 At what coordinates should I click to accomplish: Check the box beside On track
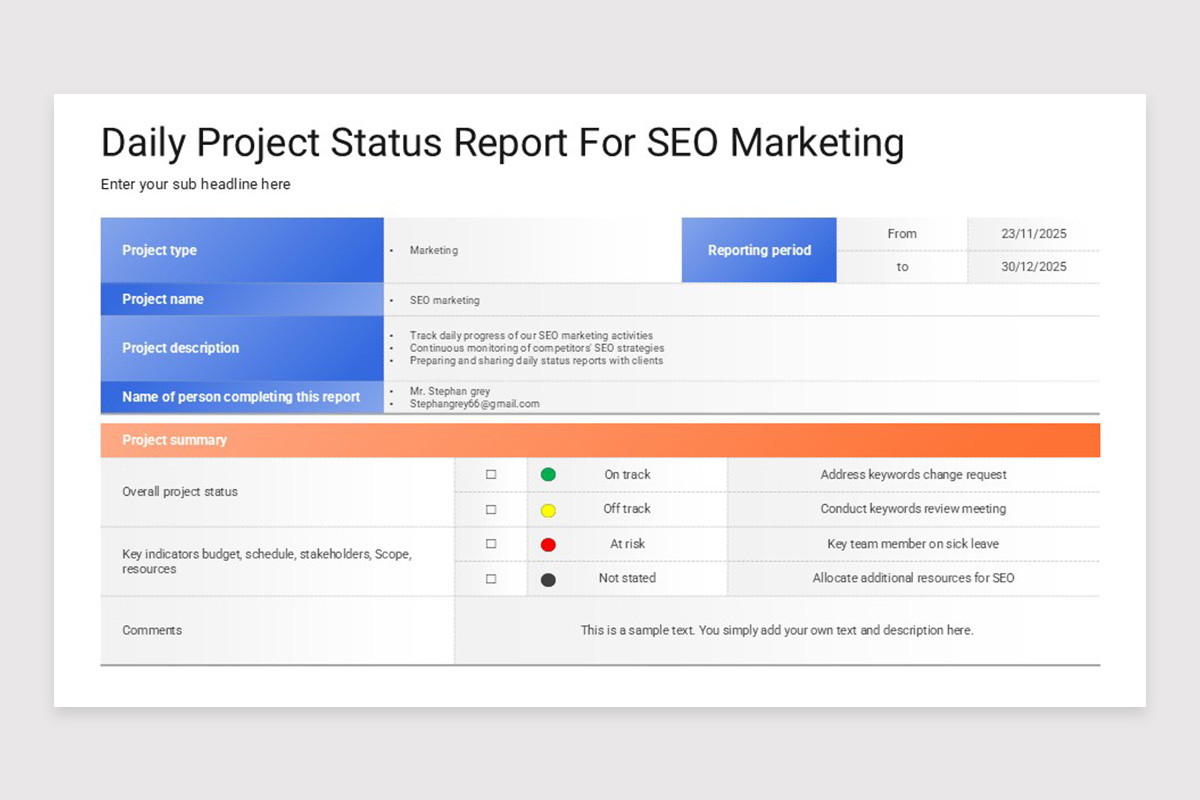coord(490,474)
